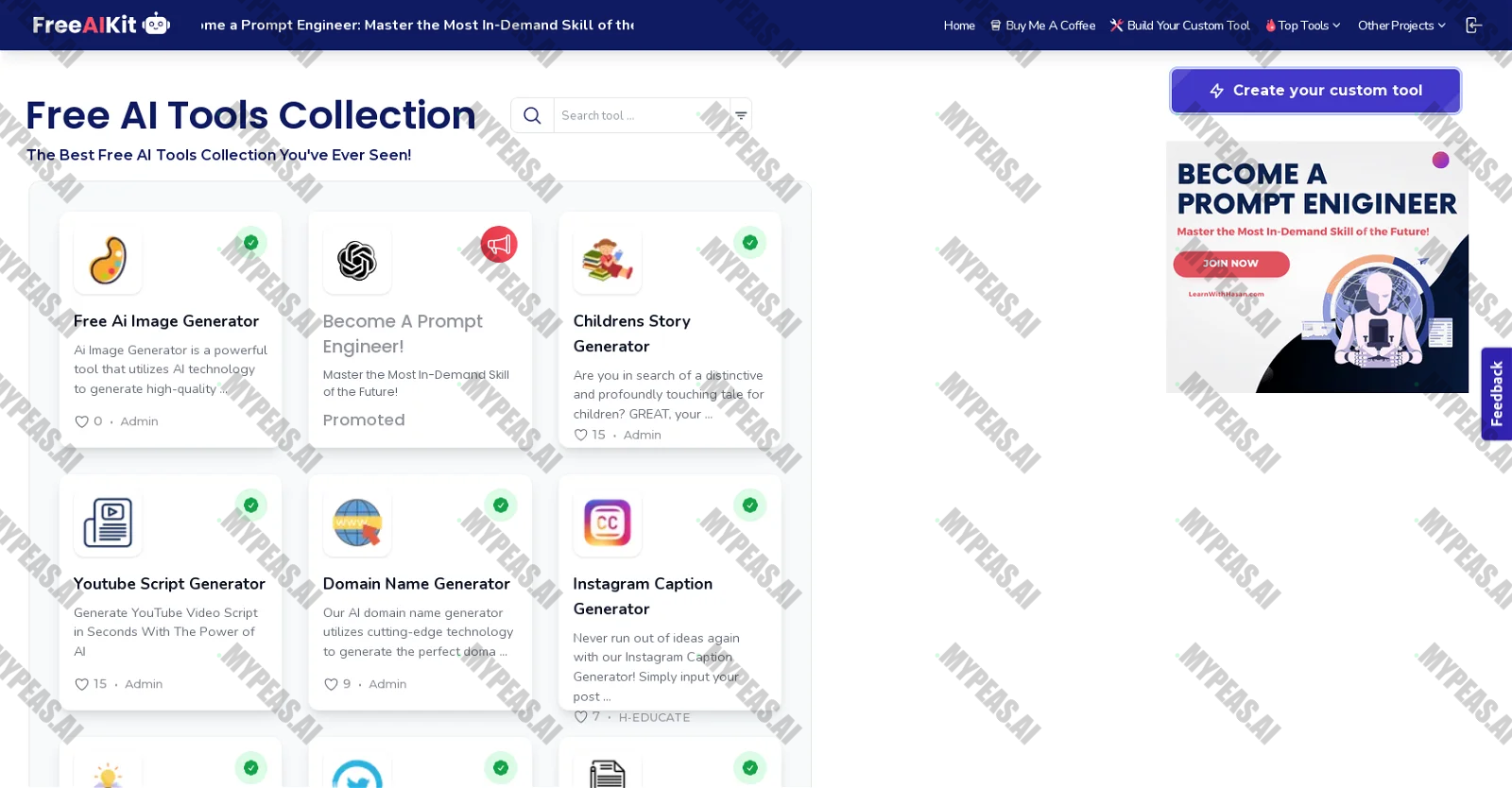Expand the Top Tools dropdown
The height and width of the screenshot is (788, 1512).
(1303, 26)
